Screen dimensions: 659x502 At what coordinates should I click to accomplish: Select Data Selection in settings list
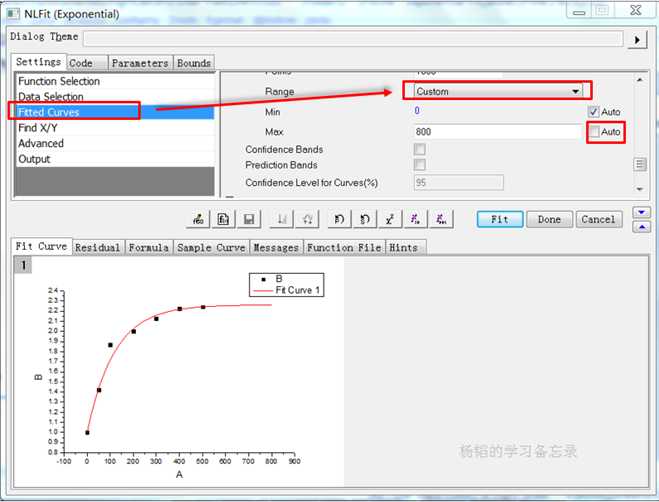tap(115, 97)
